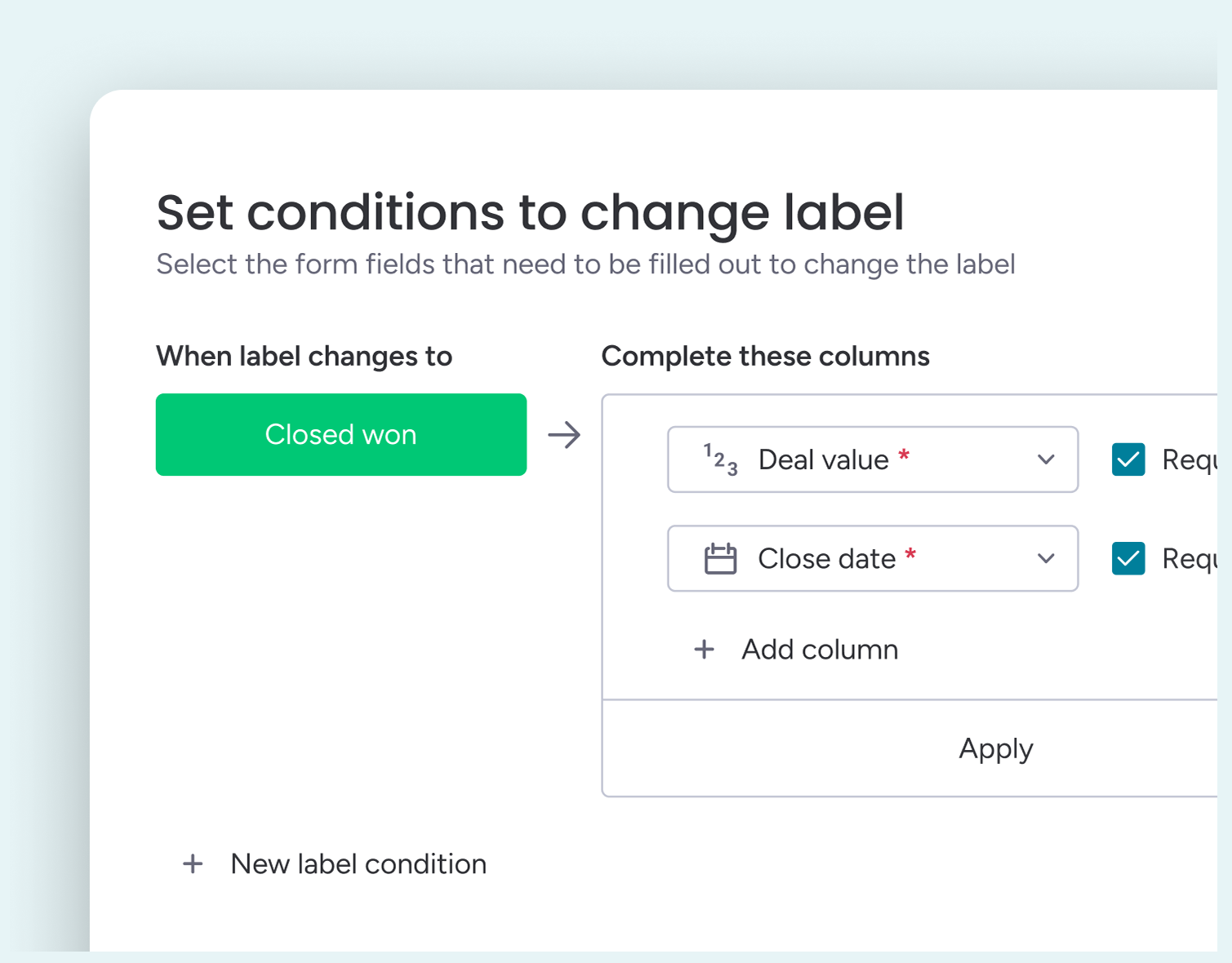This screenshot has height=963, width=1232.
Task: Click the Add column text link
Action: click(x=820, y=650)
